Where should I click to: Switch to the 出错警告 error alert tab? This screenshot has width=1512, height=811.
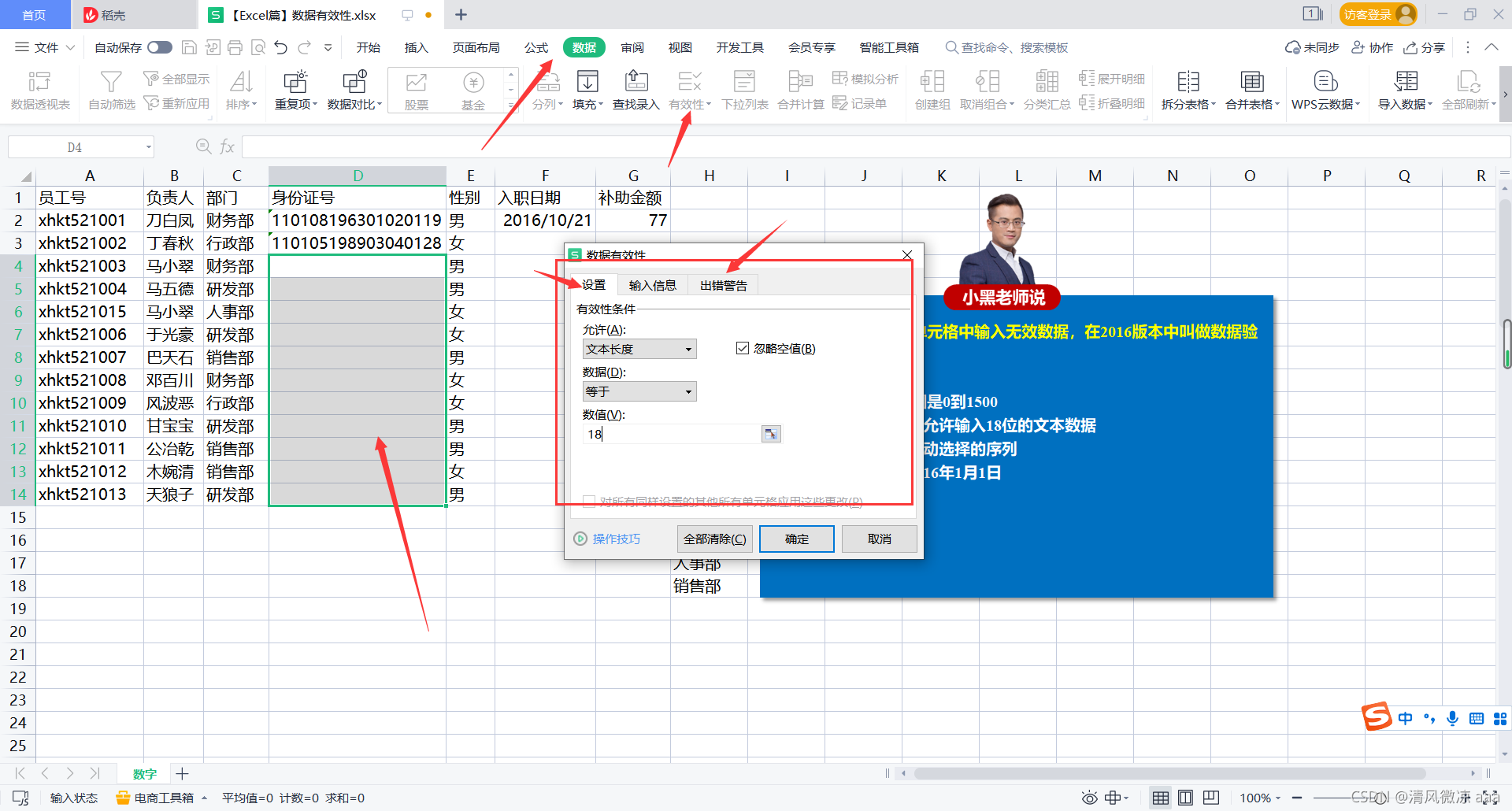coord(722,284)
